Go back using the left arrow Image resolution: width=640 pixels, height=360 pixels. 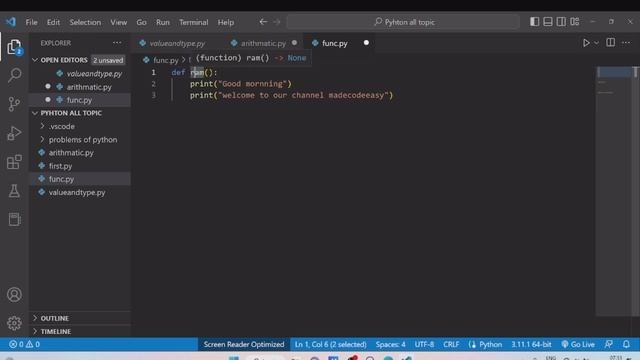[x=263, y=22]
